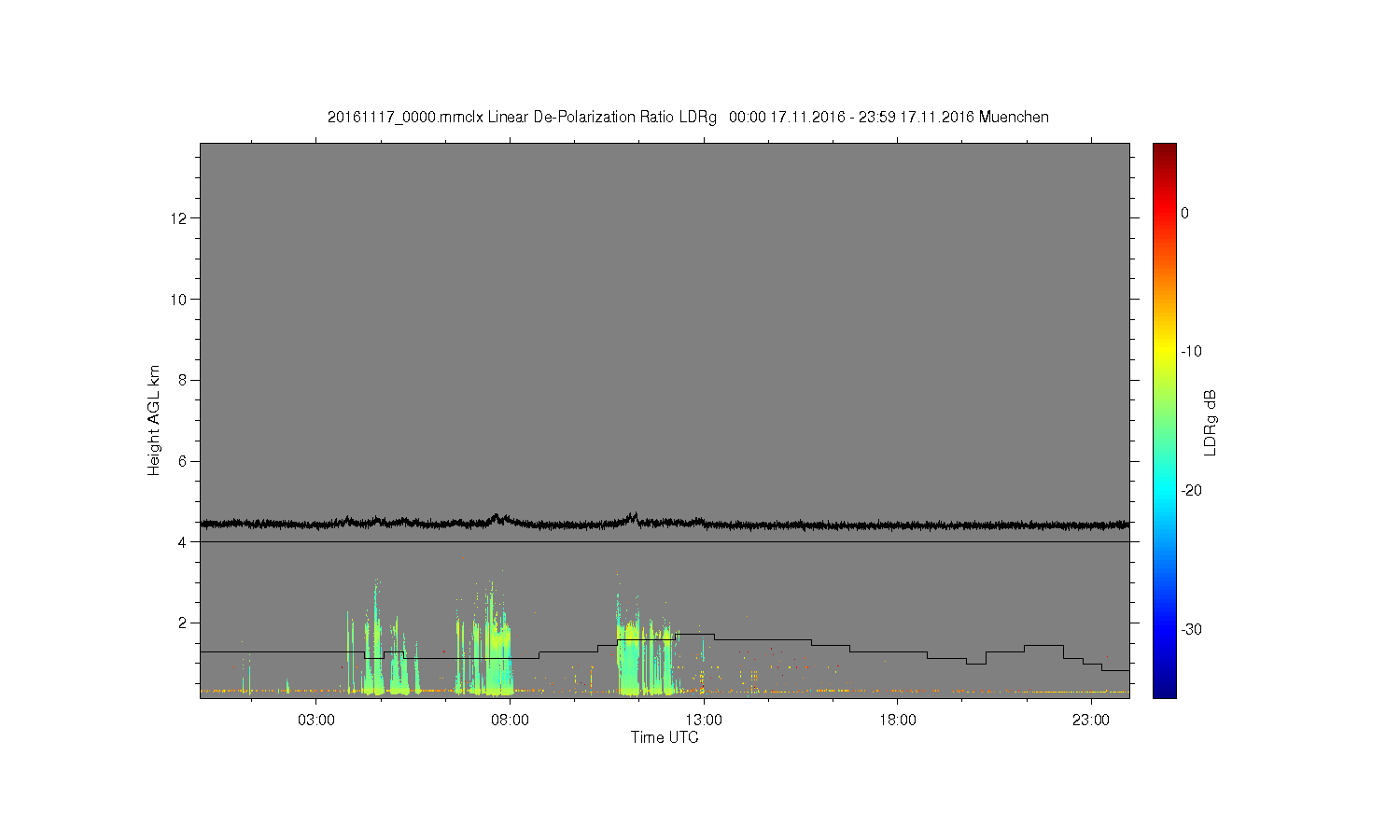Click the height label 6

[182, 461]
